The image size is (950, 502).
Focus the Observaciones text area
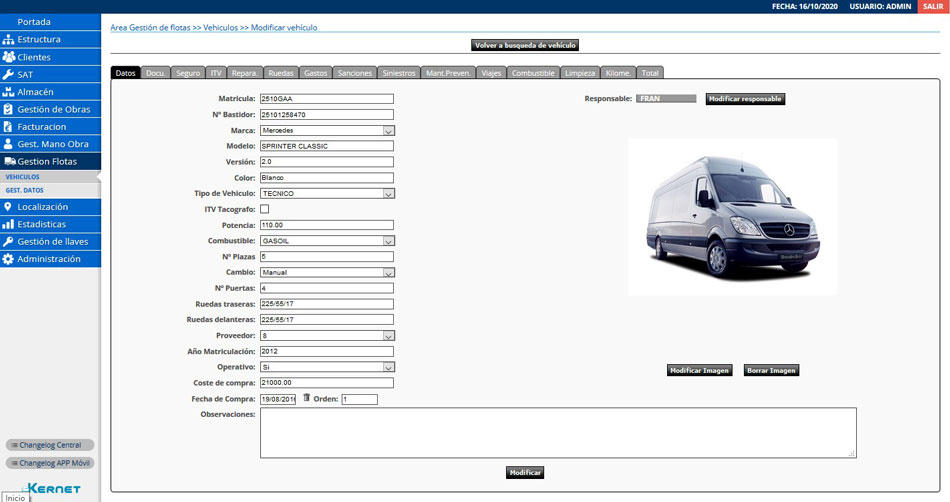tap(557, 432)
